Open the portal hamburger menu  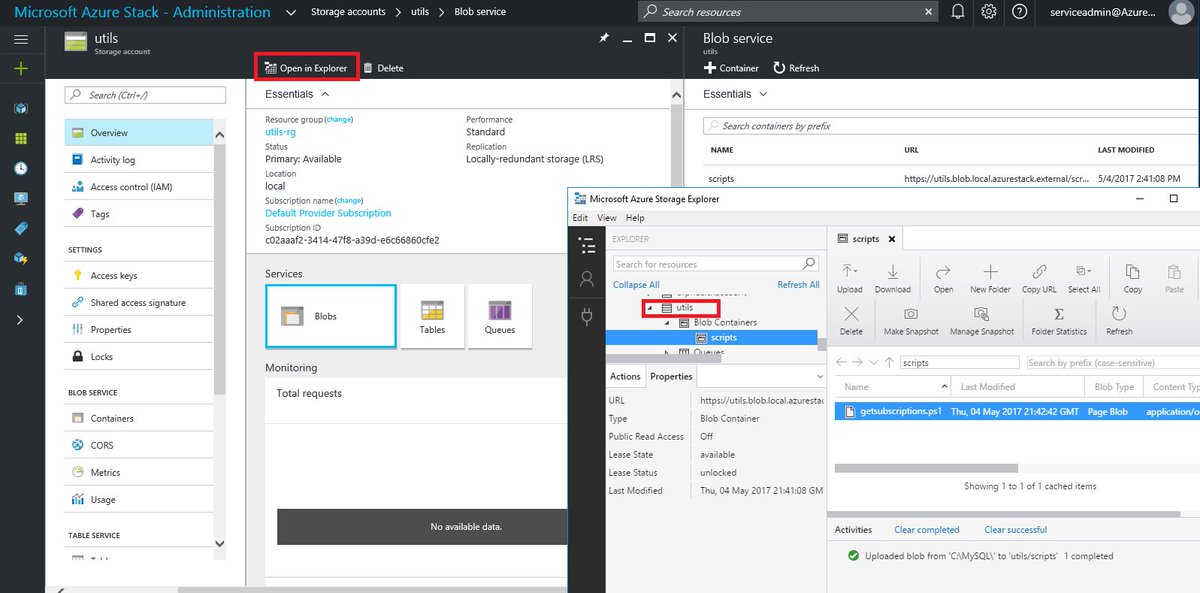click(21, 39)
